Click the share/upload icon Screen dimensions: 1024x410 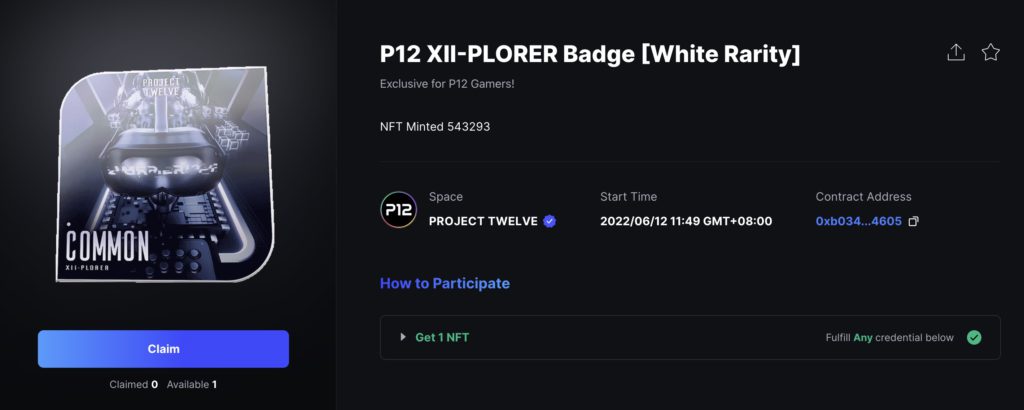pyautogui.click(x=955, y=52)
